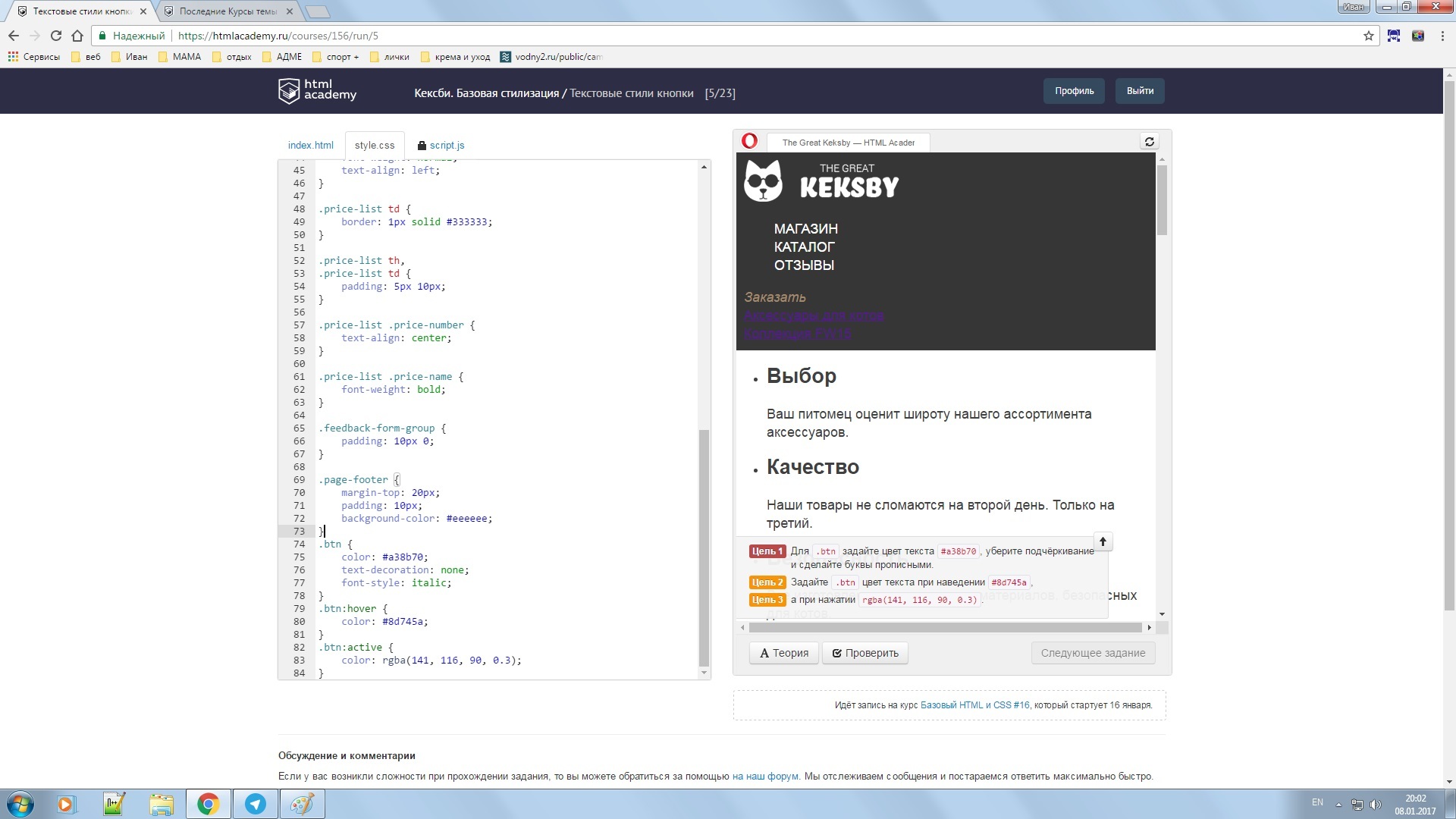Close the Текстовые стили кнопки browser tab

click(143, 11)
